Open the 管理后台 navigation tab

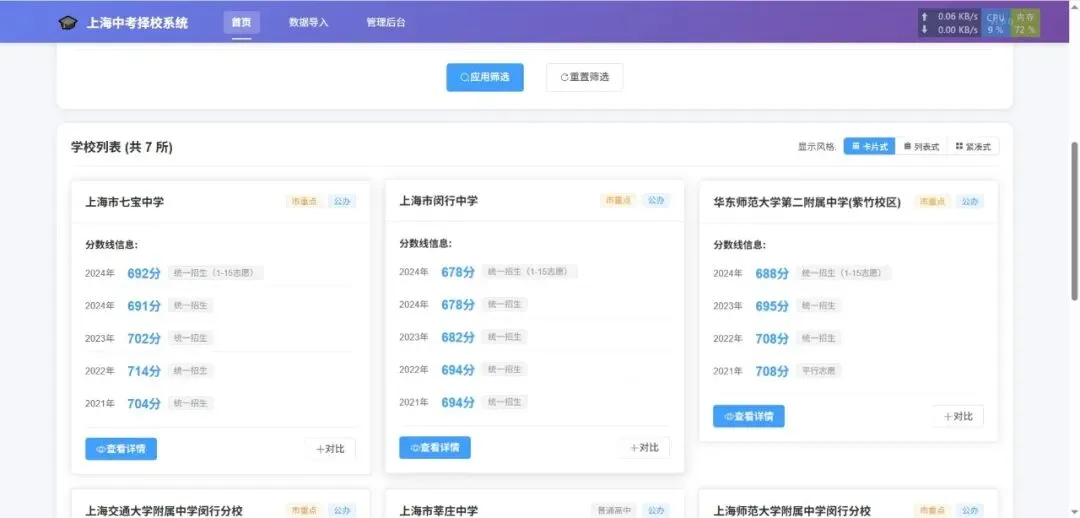click(386, 22)
